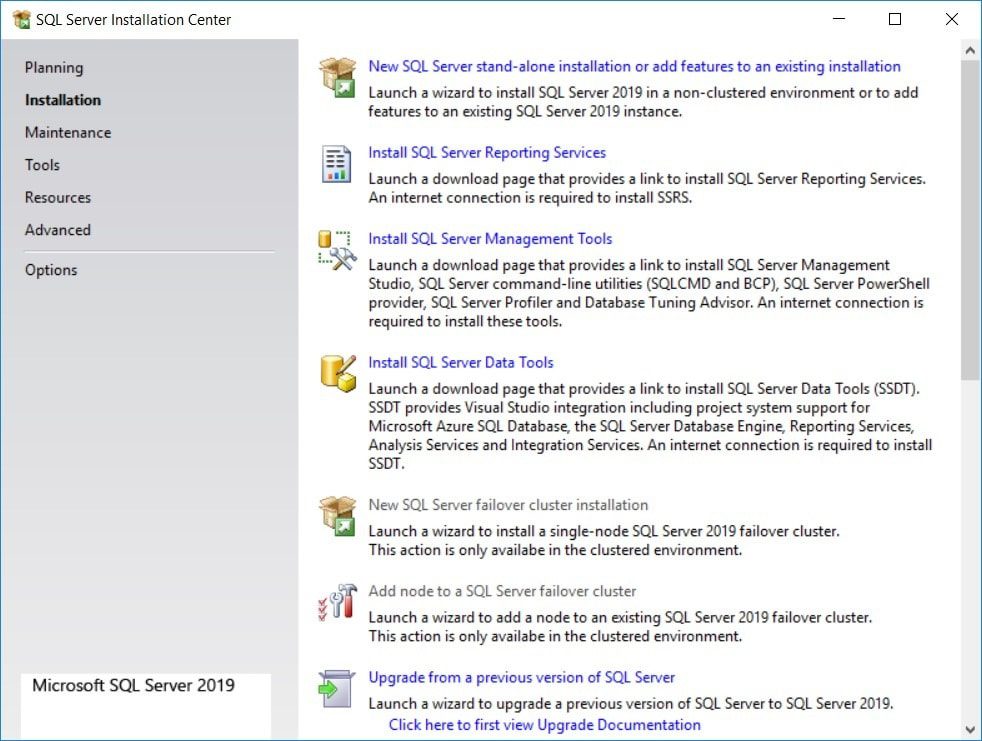Open the Advanced section
982x741 pixels.
57,230
